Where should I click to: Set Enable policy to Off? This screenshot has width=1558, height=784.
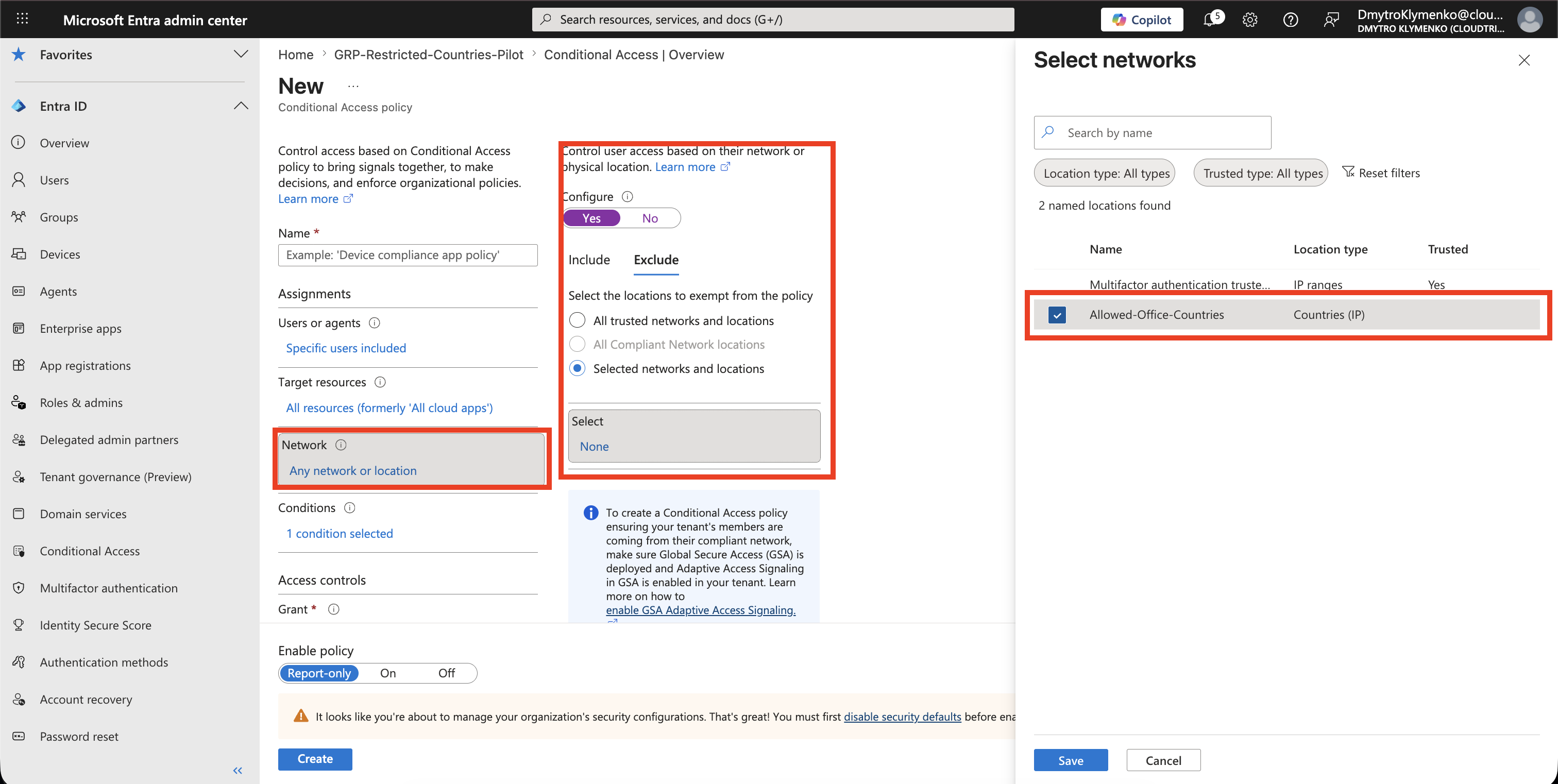[x=446, y=673]
